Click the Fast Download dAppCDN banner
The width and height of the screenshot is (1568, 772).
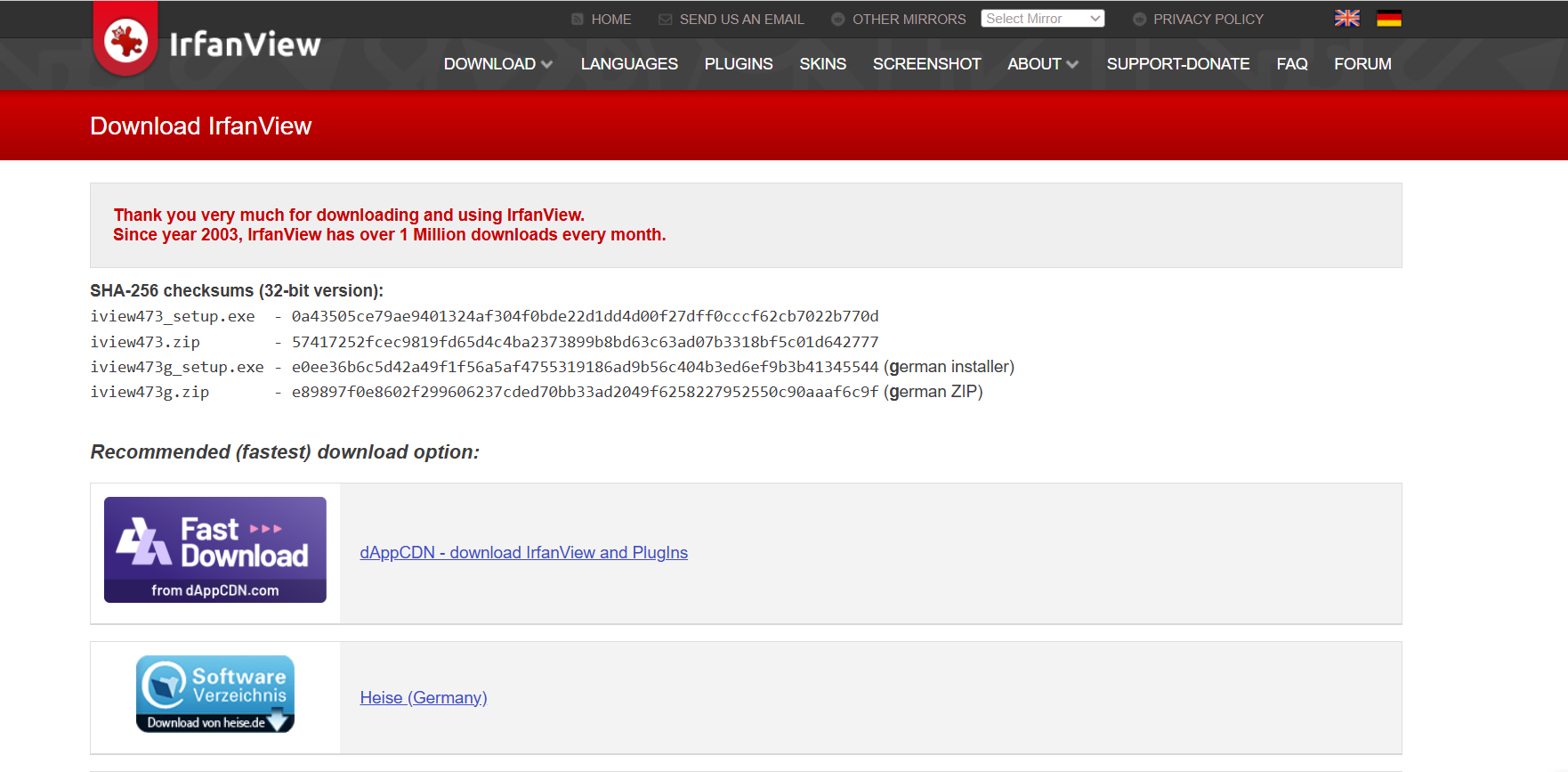coord(215,549)
